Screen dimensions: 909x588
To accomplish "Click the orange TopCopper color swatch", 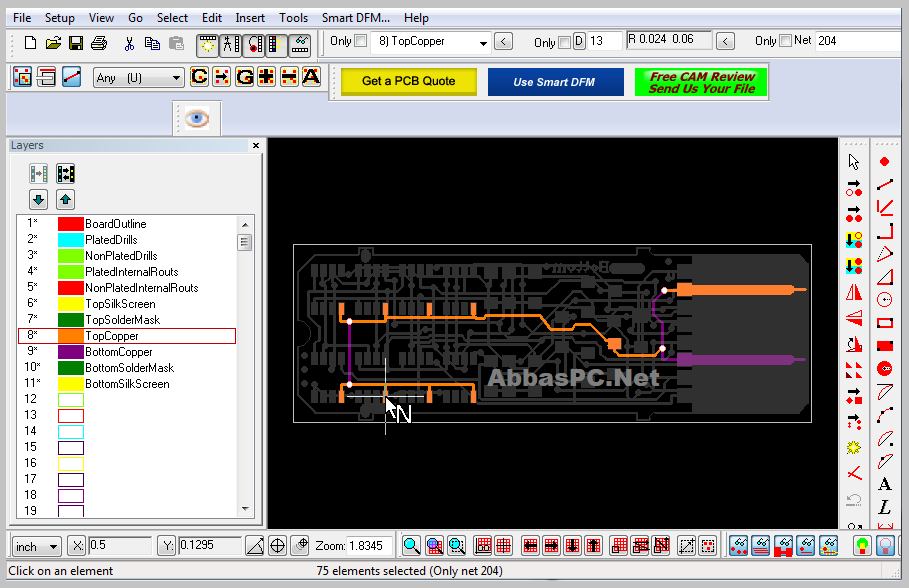I will click(x=71, y=336).
